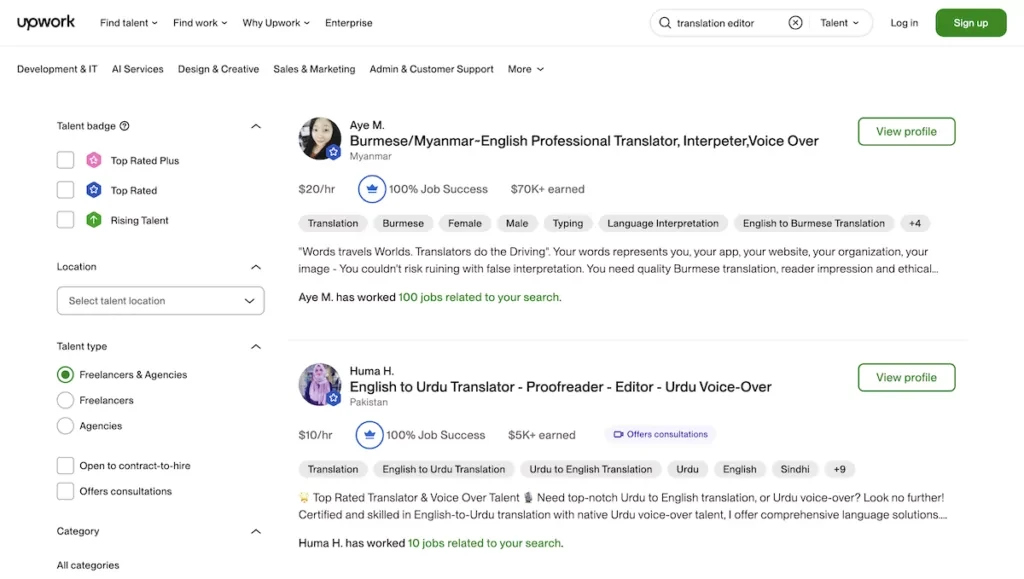
Task: Enable the Top Rated Plus checkbox
Action: (66, 160)
